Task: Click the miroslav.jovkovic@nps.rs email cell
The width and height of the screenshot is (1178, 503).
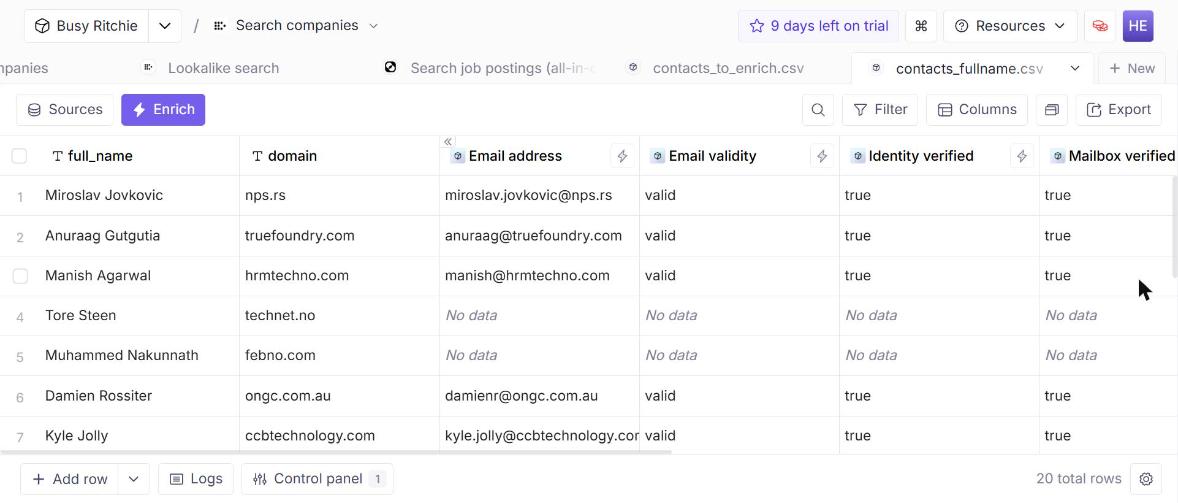Action: 539,196
